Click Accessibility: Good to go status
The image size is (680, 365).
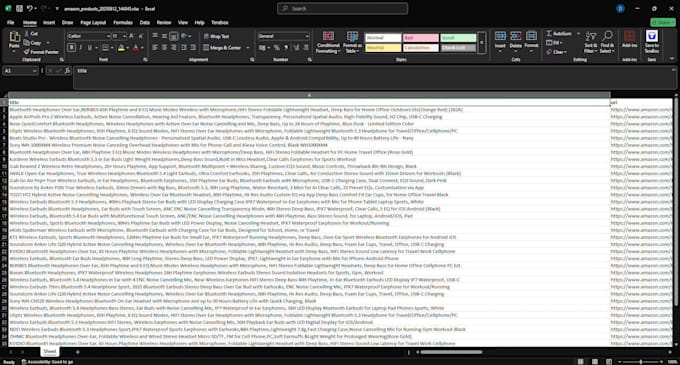click(47, 362)
